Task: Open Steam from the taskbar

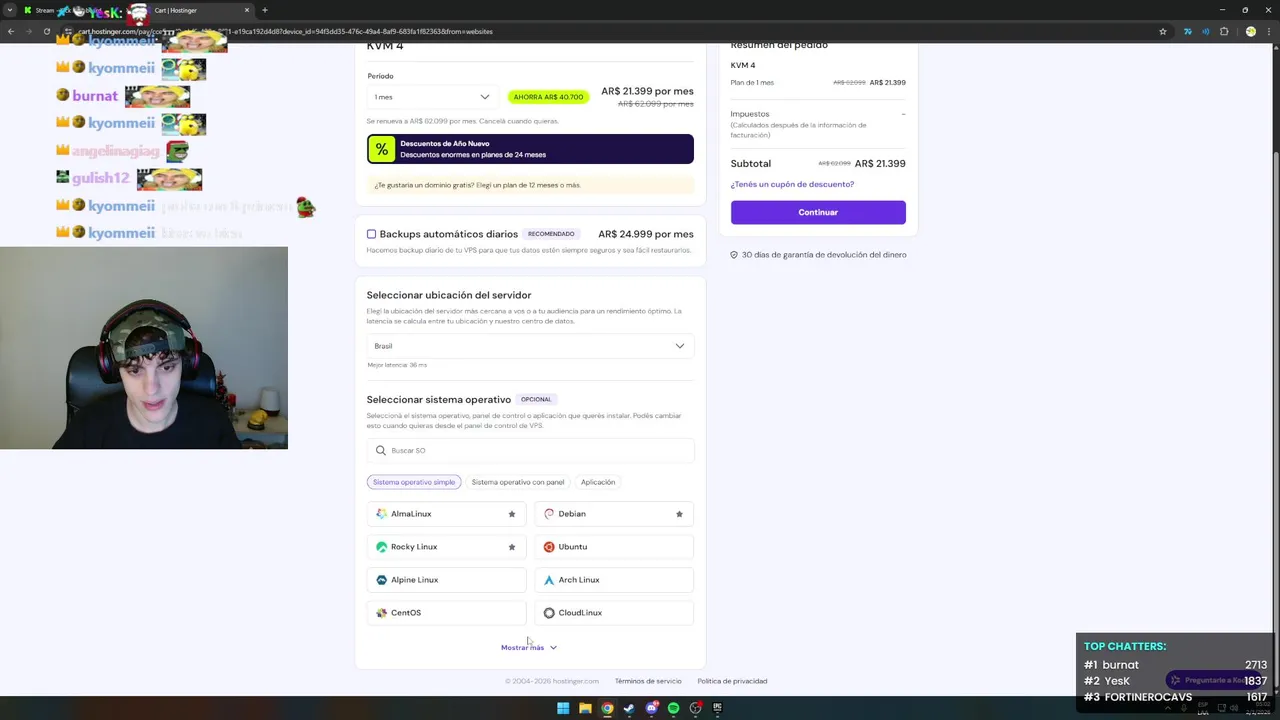Action: (629, 708)
